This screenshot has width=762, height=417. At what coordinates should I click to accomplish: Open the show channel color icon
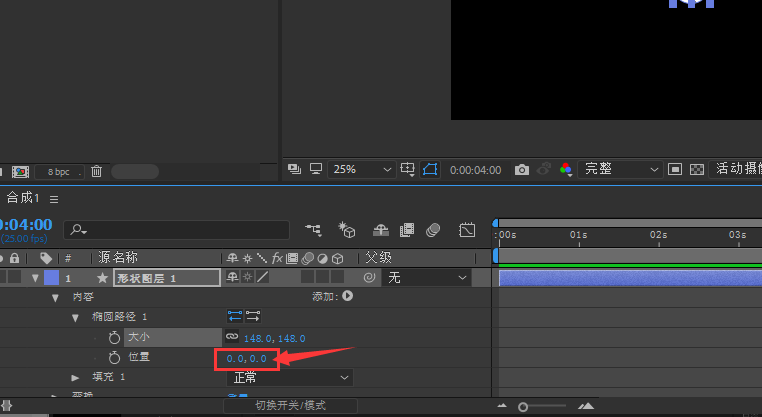point(566,170)
